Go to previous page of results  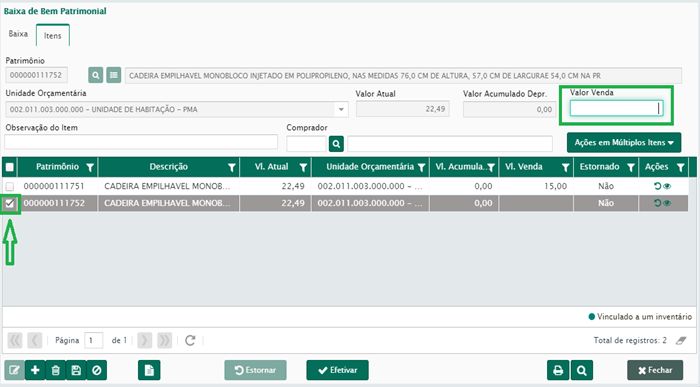[34, 340]
